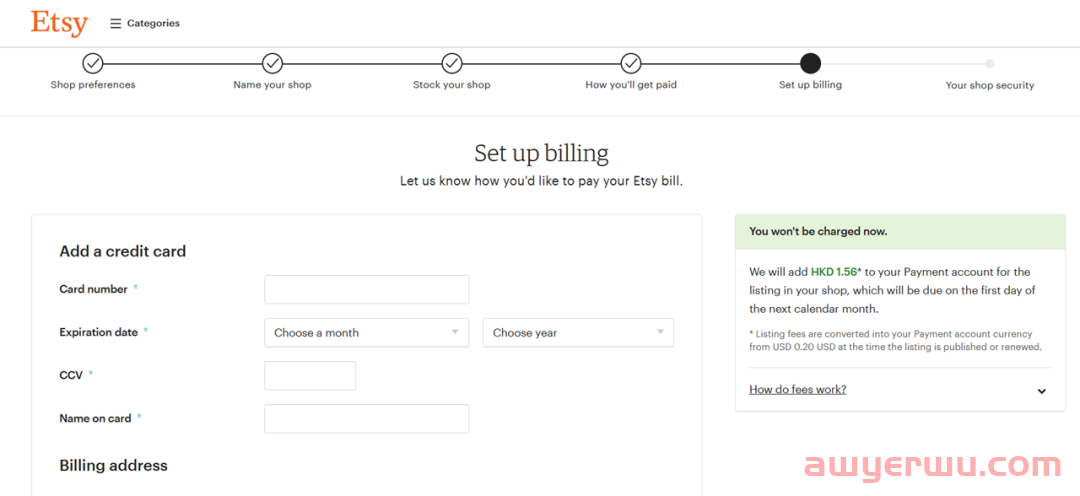Click the Add a credit card heading

point(123,251)
